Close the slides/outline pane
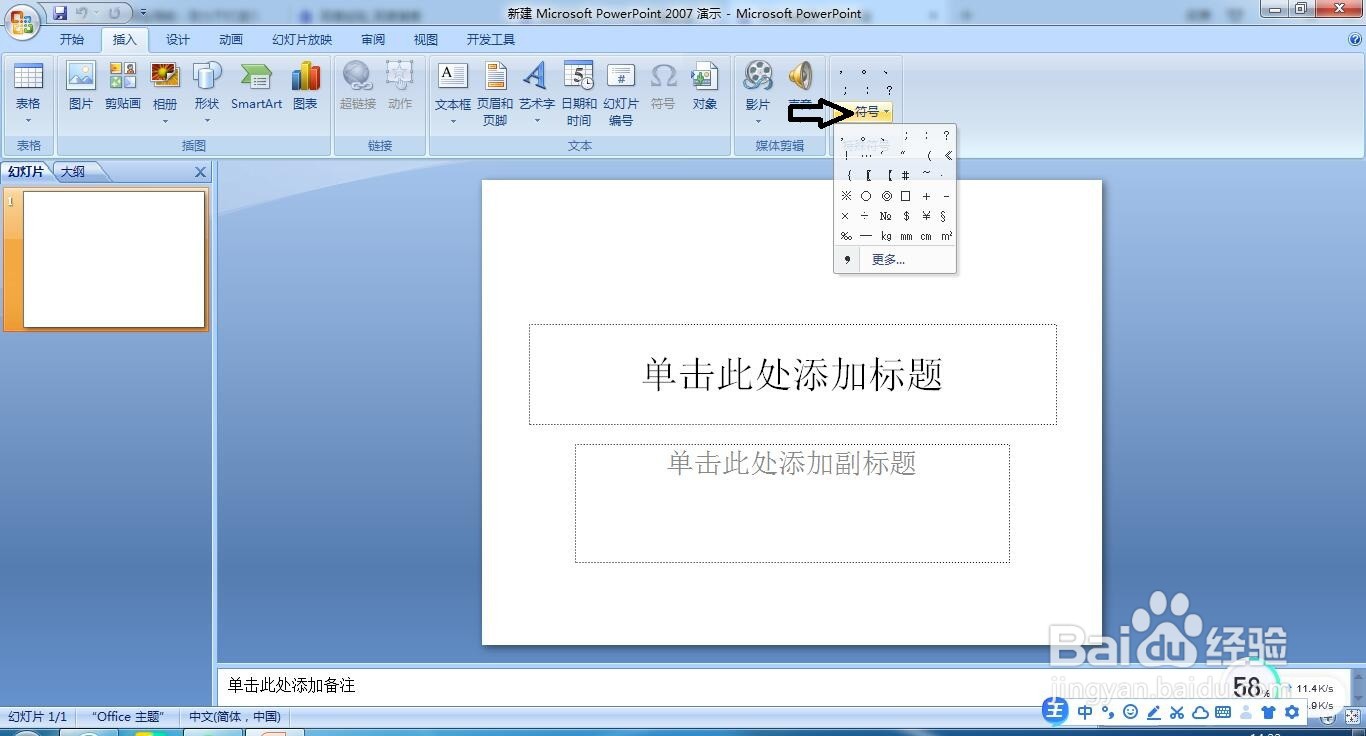Image resolution: width=1366 pixels, height=736 pixels. (x=200, y=172)
